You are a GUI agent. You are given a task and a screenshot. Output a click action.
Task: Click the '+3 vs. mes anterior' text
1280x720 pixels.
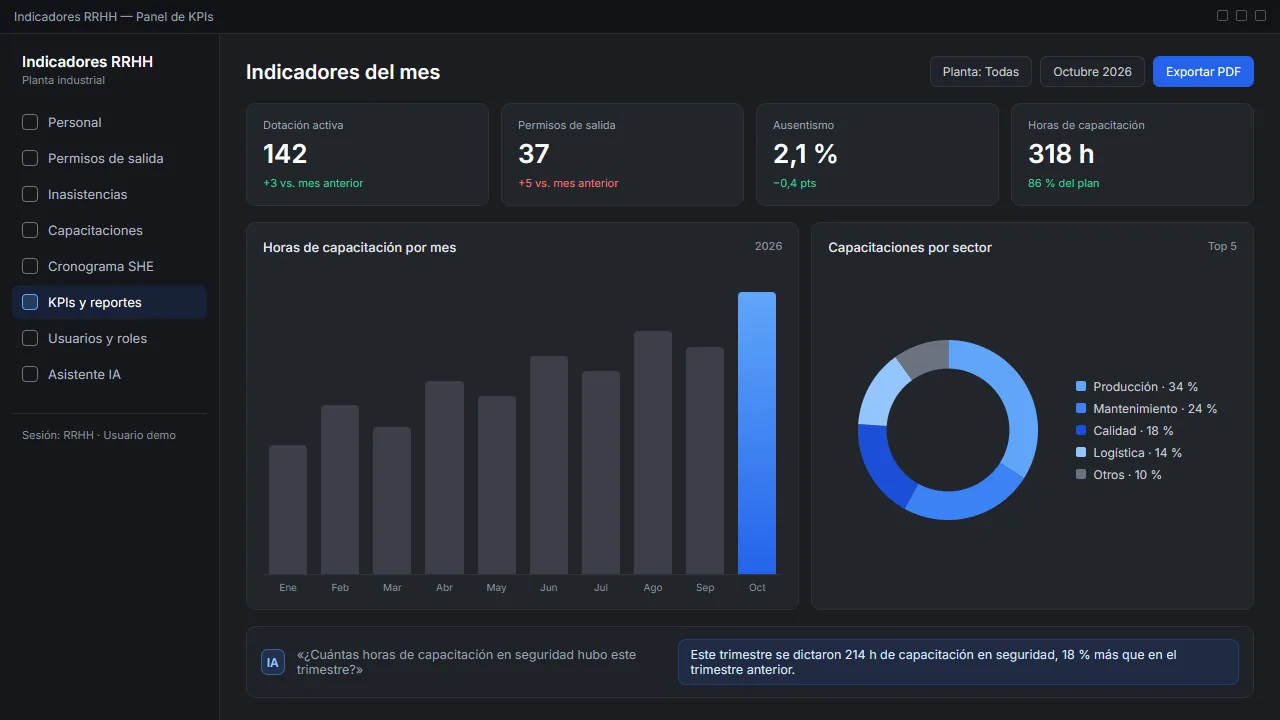coord(313,183)
